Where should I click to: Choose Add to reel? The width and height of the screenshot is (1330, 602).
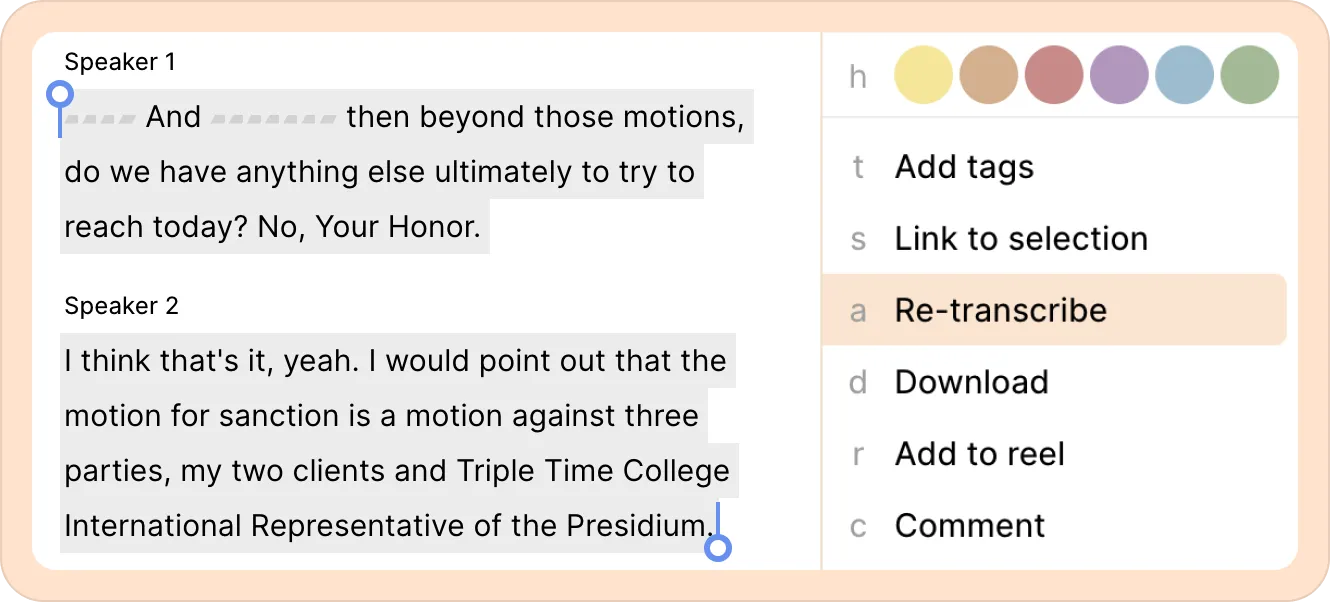tap(979, 454)
